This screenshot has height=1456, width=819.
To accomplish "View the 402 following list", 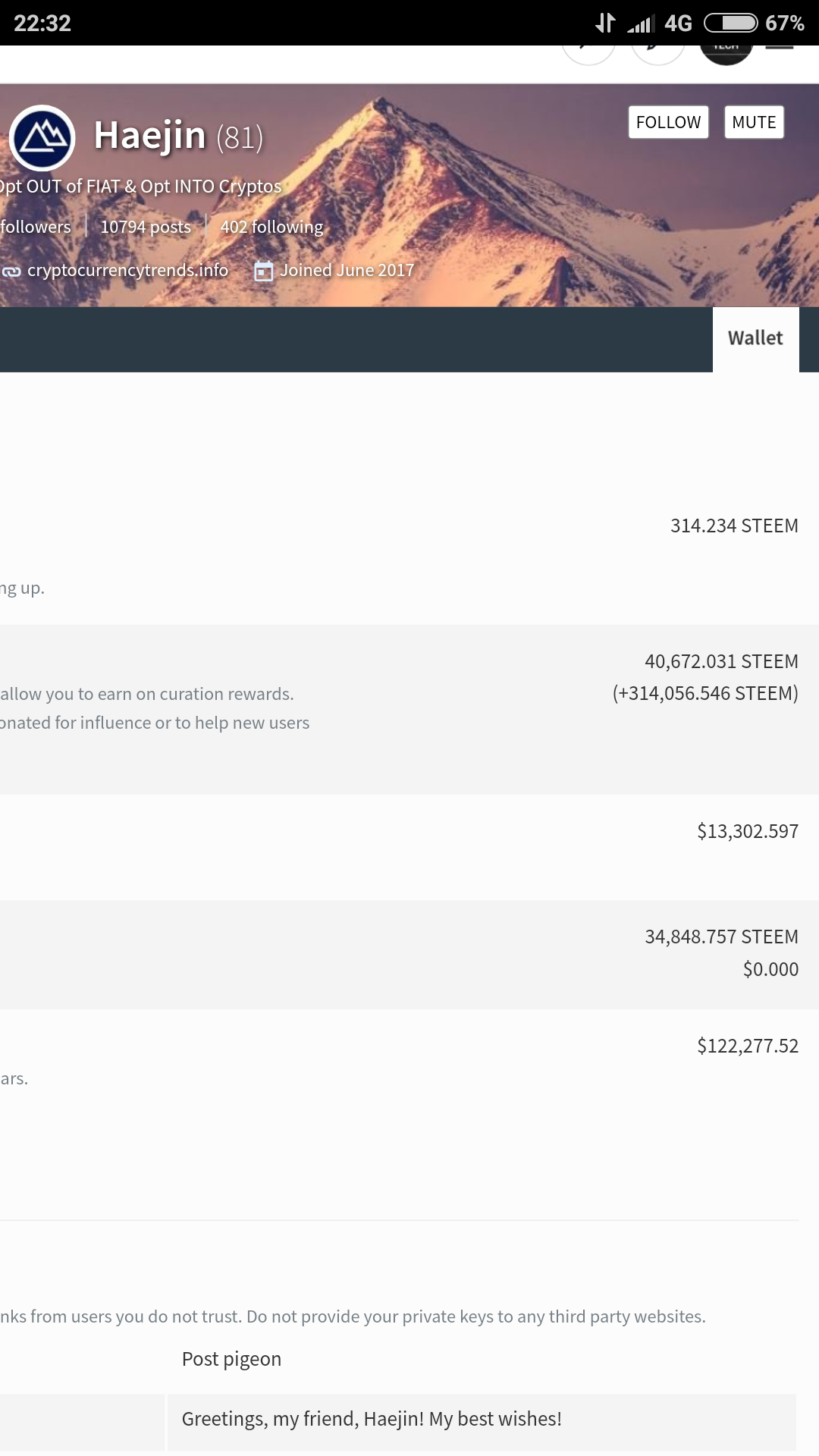I will click(271, 227).
